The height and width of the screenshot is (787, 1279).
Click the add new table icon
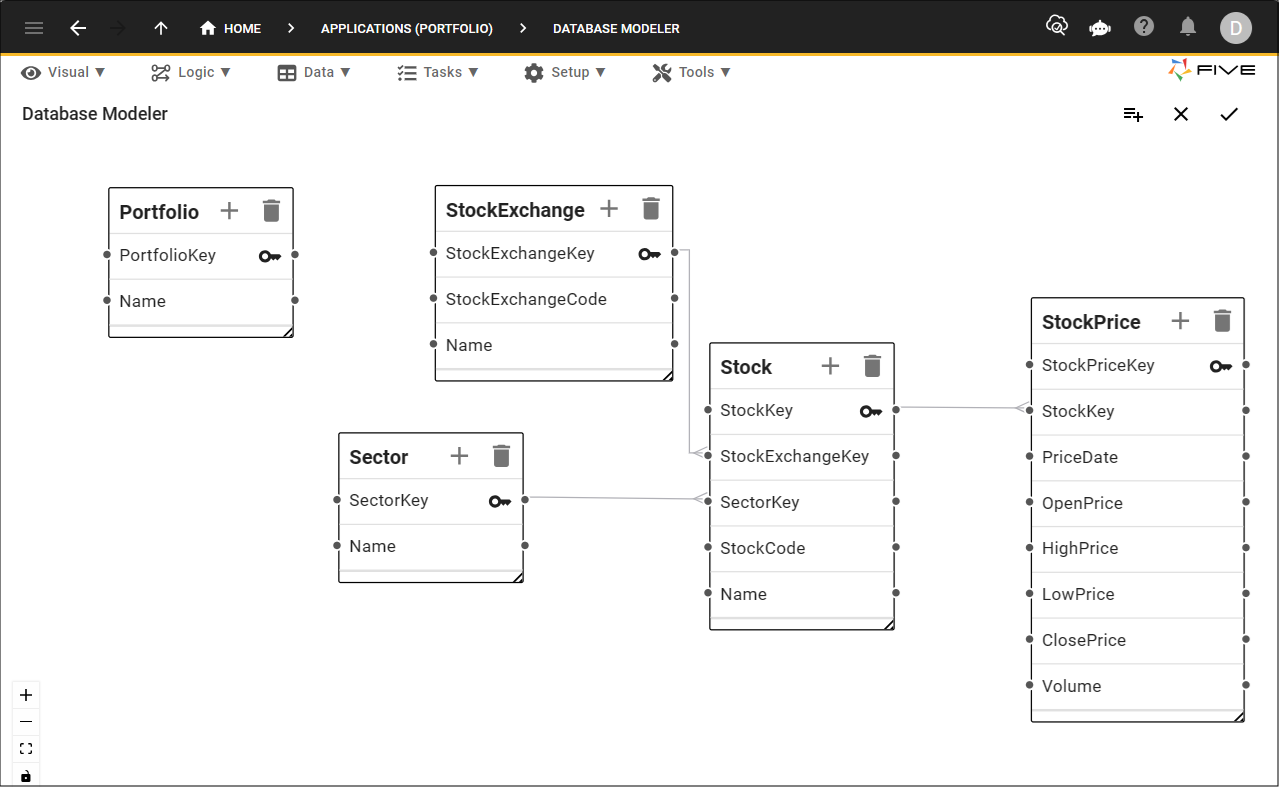pyautogui.click(x=1133, y=114)
